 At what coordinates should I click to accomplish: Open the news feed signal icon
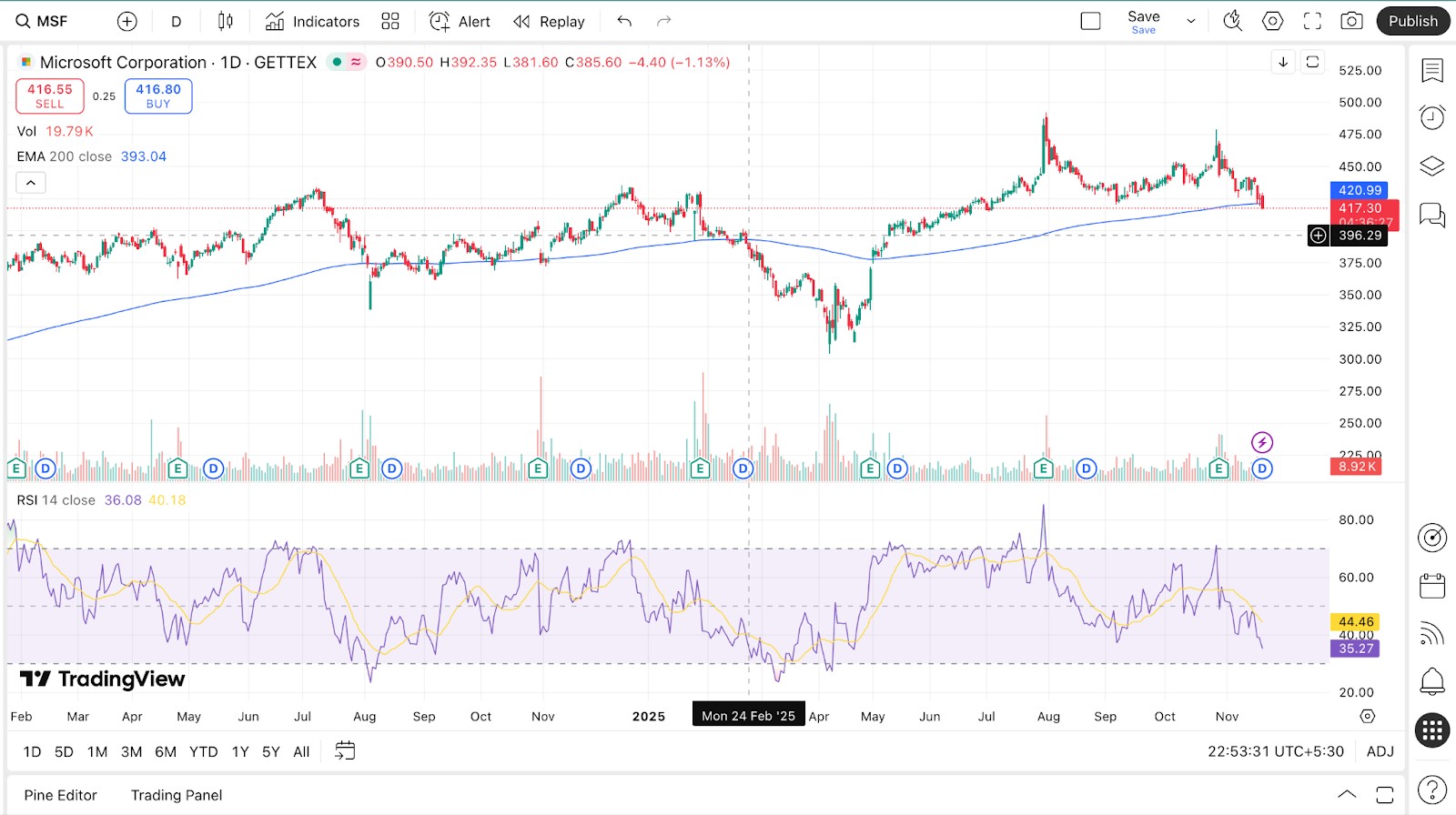(x=1432, y=633)
